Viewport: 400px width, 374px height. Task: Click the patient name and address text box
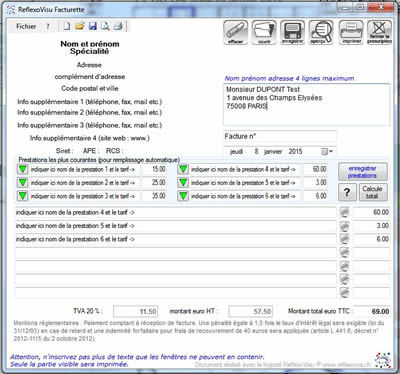pyautogui.click(x=306, y=104)
